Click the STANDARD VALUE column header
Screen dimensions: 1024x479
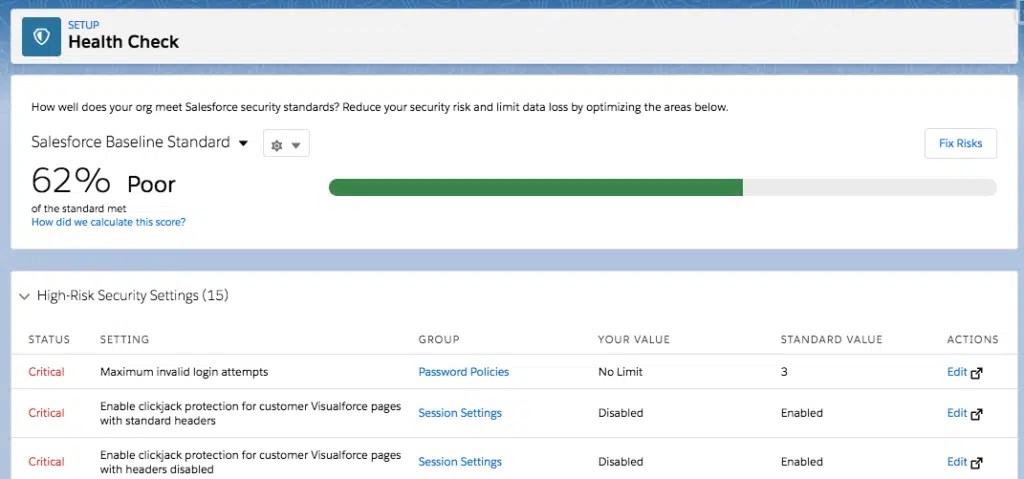pyautogui.click(x=831, y=339)
